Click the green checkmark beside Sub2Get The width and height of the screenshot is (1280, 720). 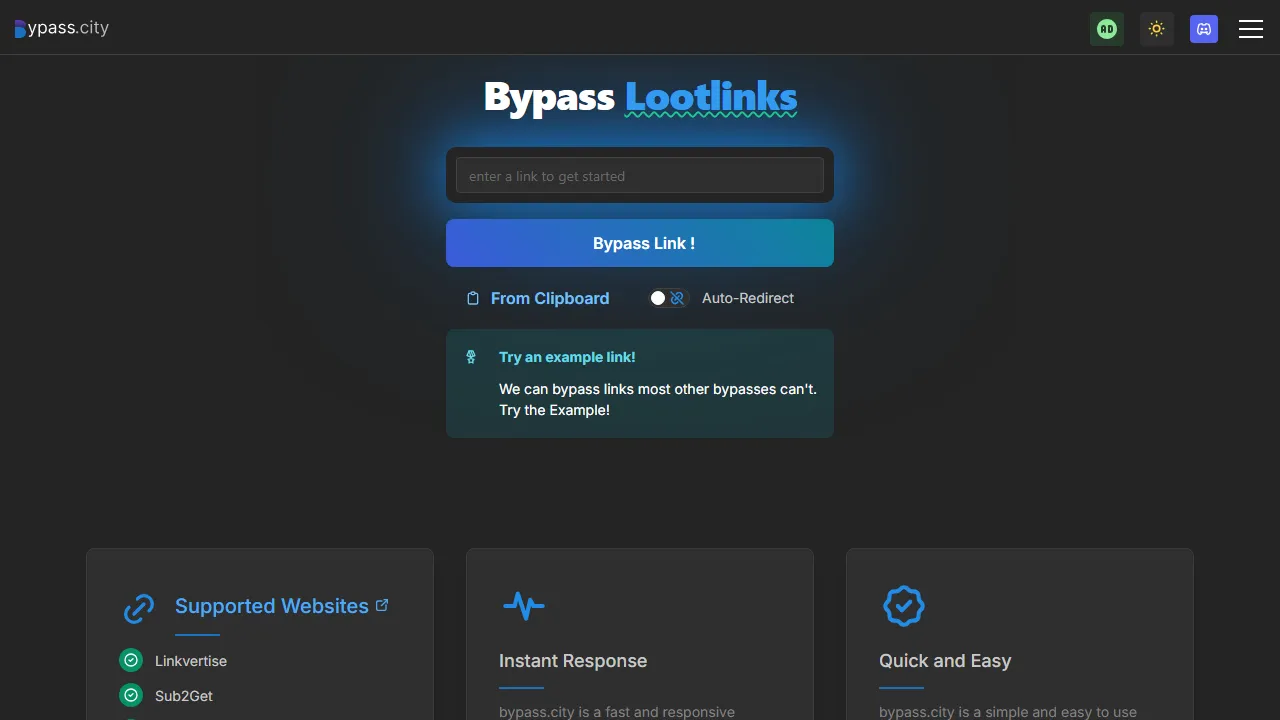pyautogui.click(x=131, y=695)
